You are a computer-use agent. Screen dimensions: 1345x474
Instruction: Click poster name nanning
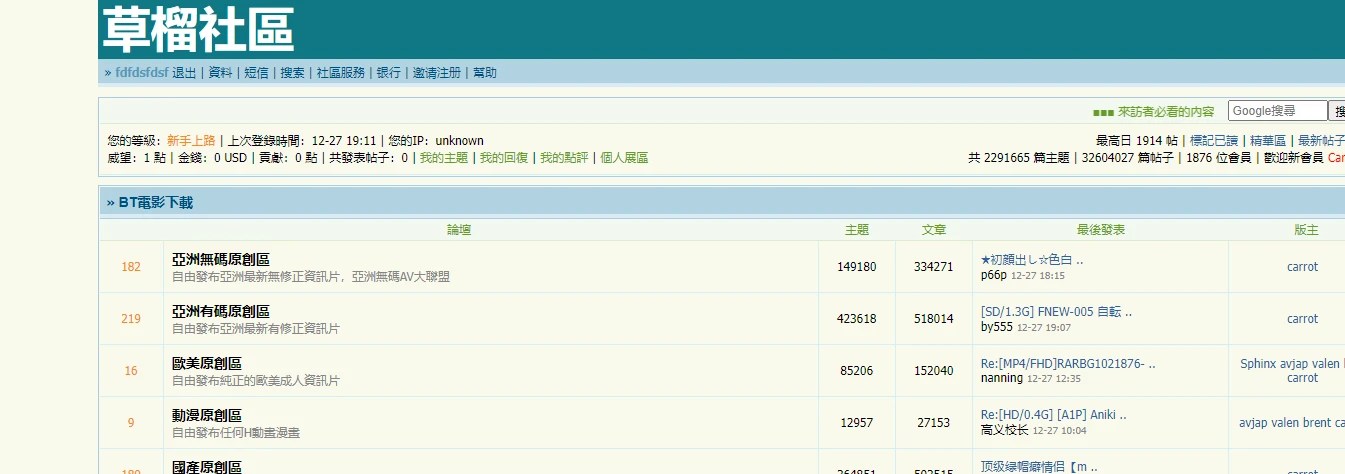(1002, 379)
